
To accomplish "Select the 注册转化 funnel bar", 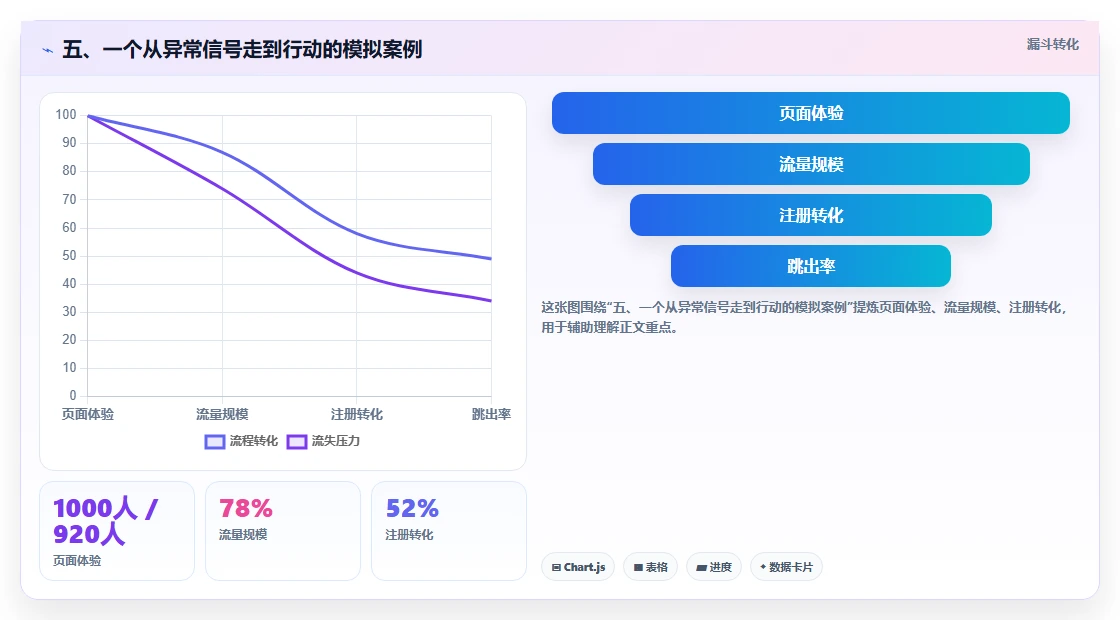I will tap(811, 215).
